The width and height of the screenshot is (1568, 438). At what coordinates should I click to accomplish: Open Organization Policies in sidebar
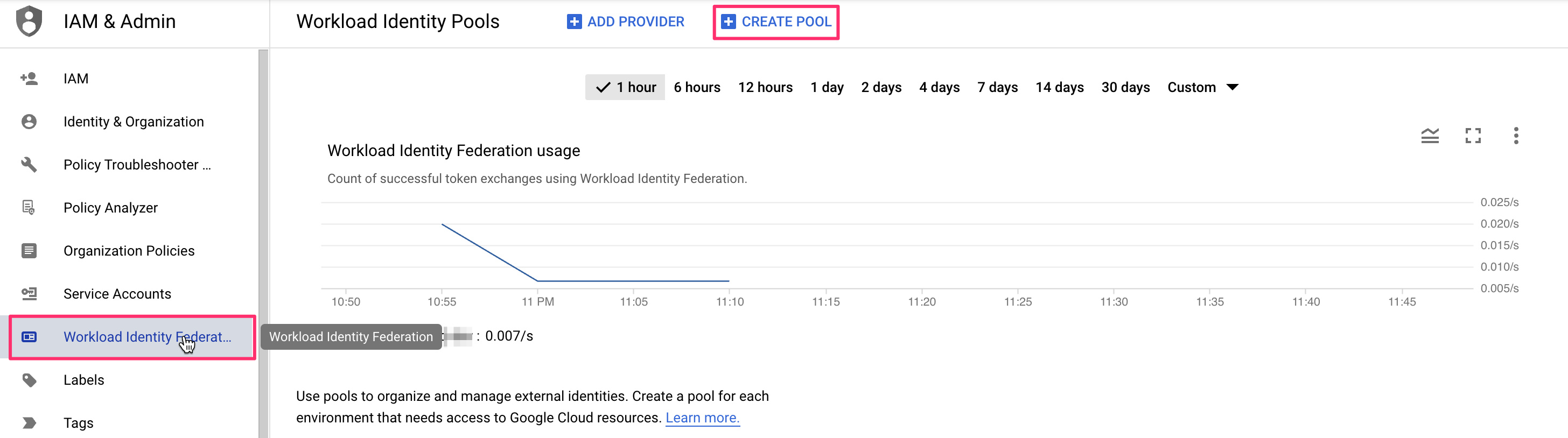click(x=129, y=251)
